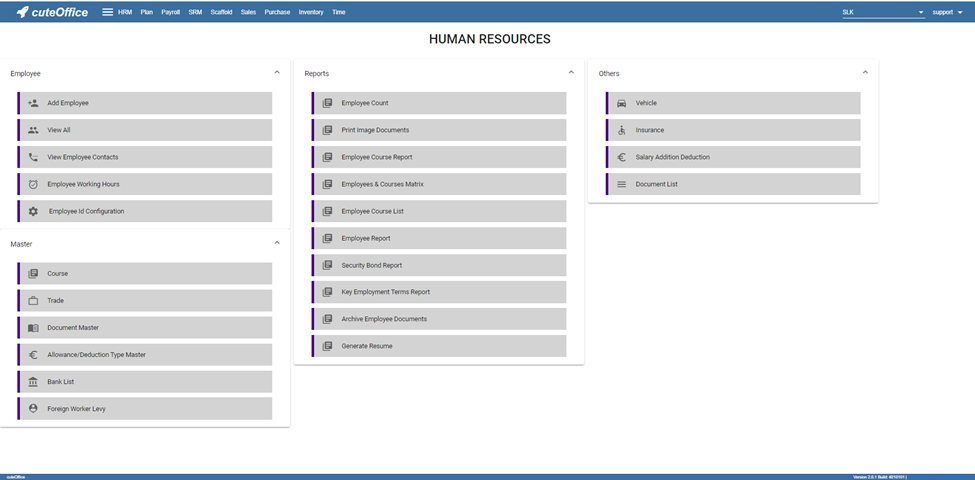The image size is (975, 480).
Task: Collapse the Employee panel
Action: [x=277, y=72]
